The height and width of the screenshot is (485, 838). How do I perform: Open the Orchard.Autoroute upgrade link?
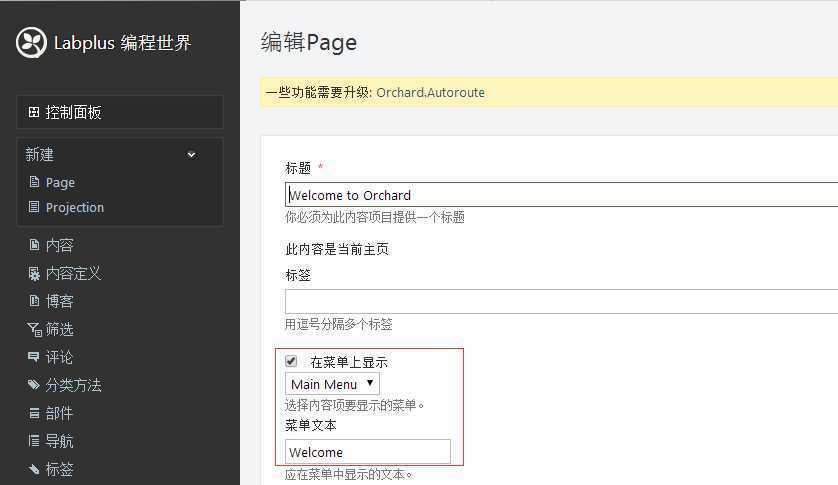coord(430,93)
